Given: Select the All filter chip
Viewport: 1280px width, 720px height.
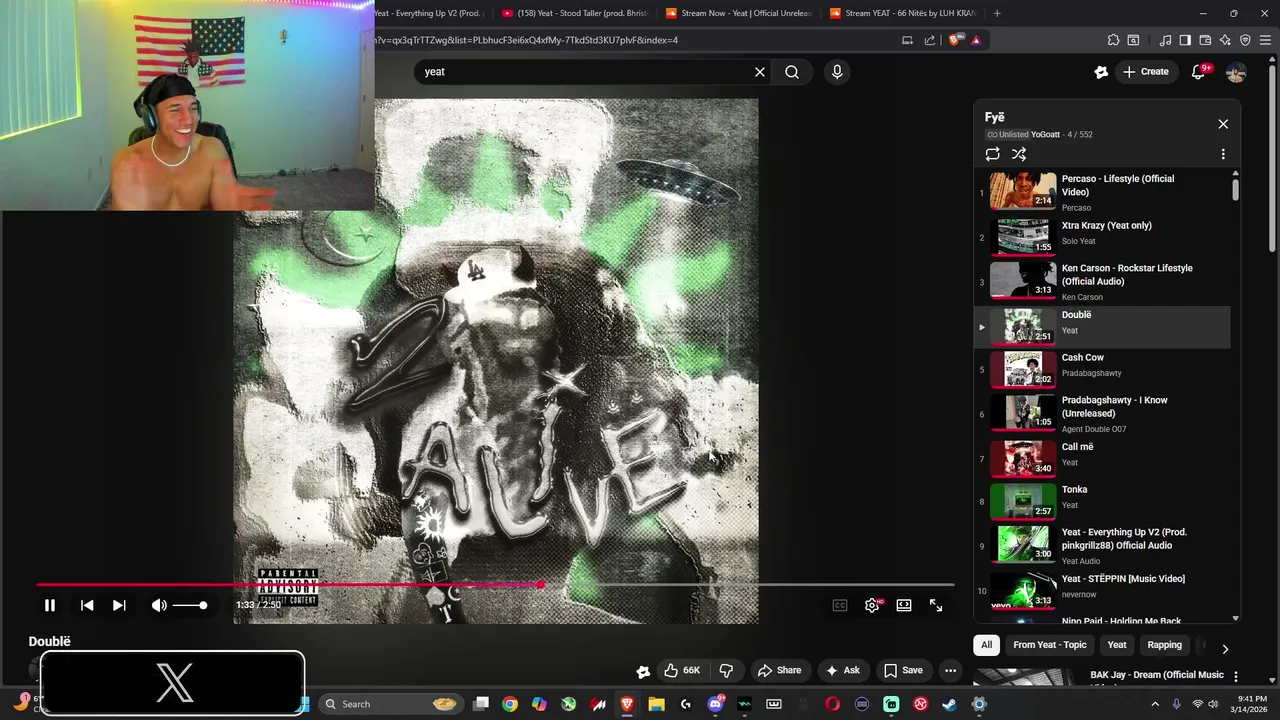Looking at the screenshot, I should click(x=987, y=645).
